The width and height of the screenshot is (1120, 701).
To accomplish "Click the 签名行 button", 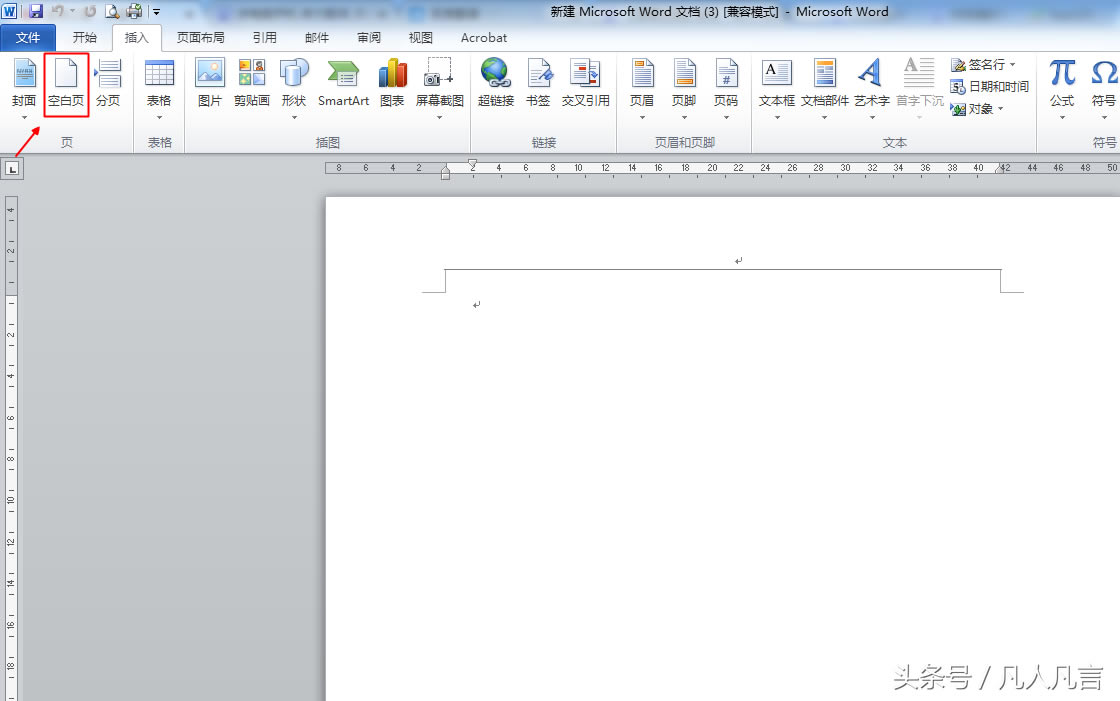I will point(983,65).
